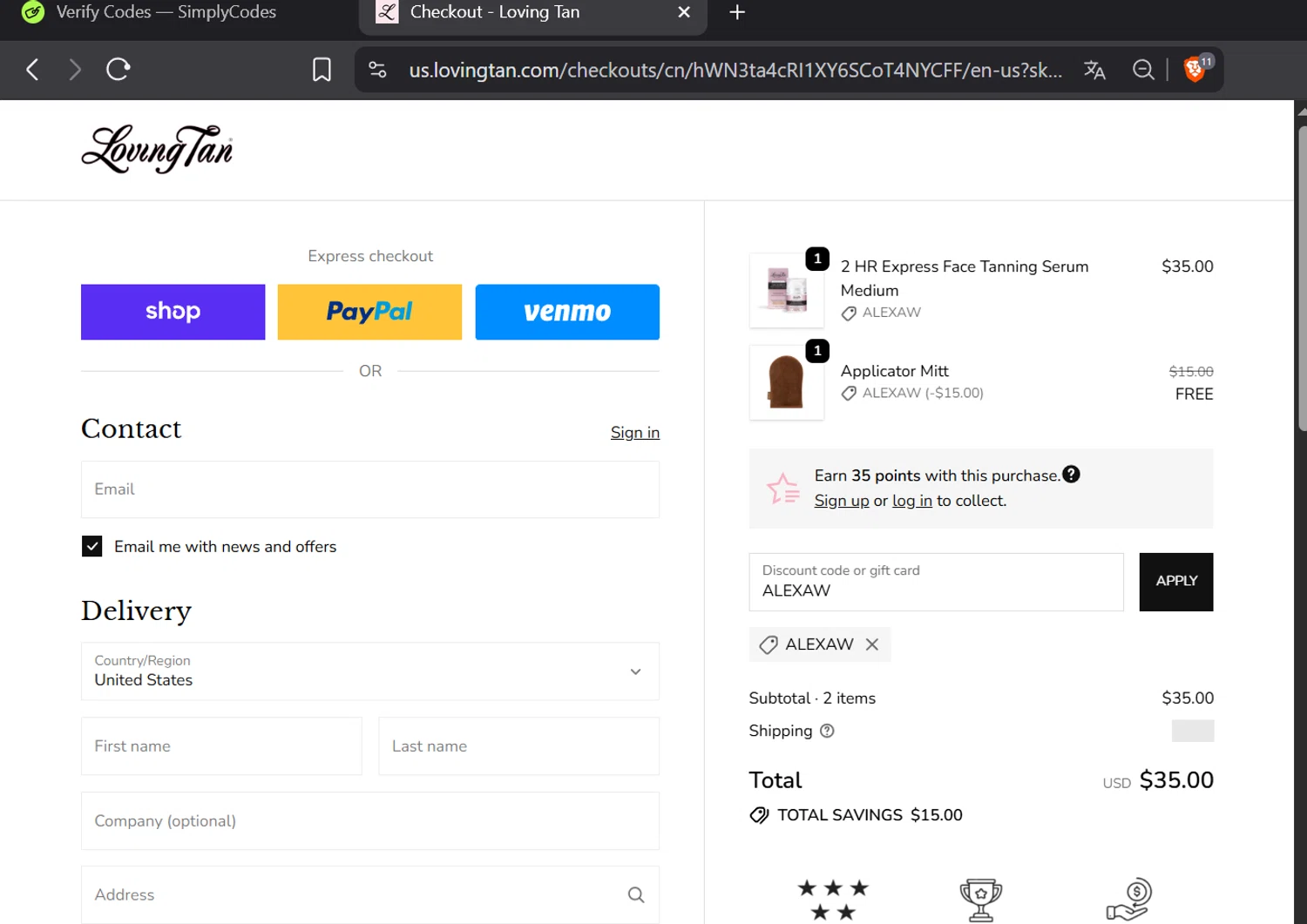The height and width of the screenshot is (924, 1307).
Task: Click the 'Applicator Mitt' product name
Action: (x=895, y=371)
